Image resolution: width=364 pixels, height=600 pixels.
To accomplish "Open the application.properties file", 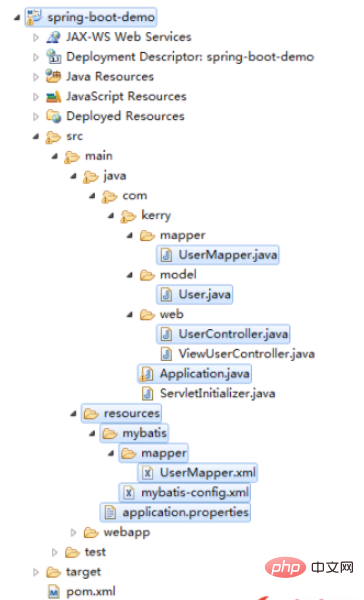I will (175, 513).
